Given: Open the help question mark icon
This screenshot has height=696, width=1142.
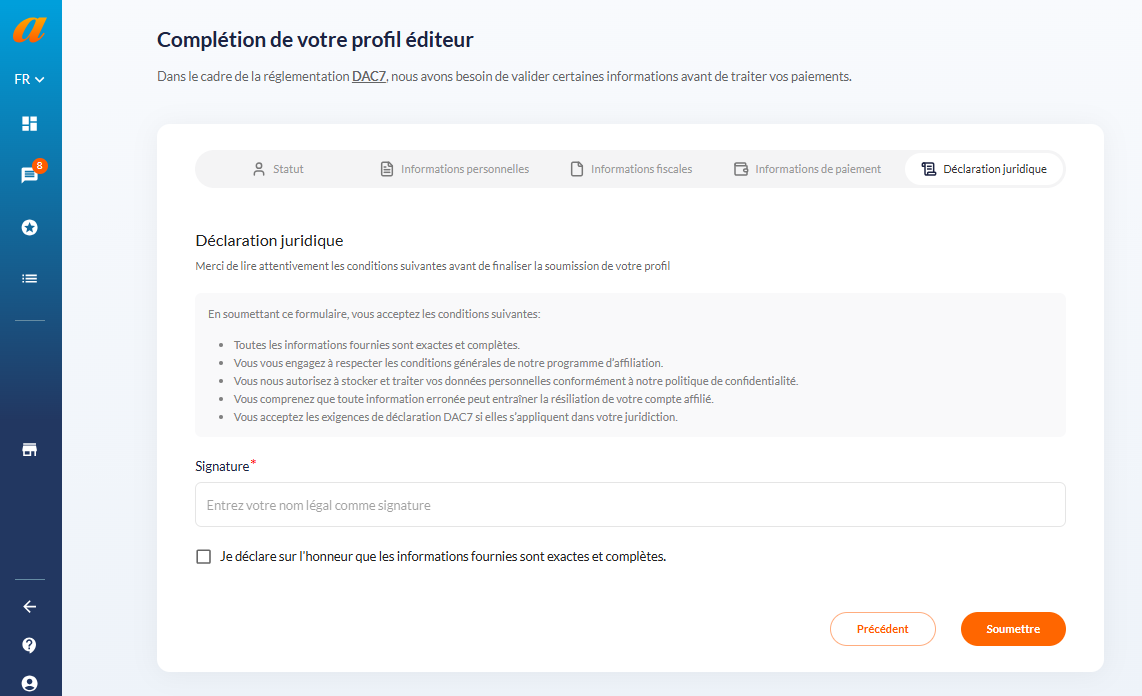Looking at the screenshot, I should coord(29,645).
